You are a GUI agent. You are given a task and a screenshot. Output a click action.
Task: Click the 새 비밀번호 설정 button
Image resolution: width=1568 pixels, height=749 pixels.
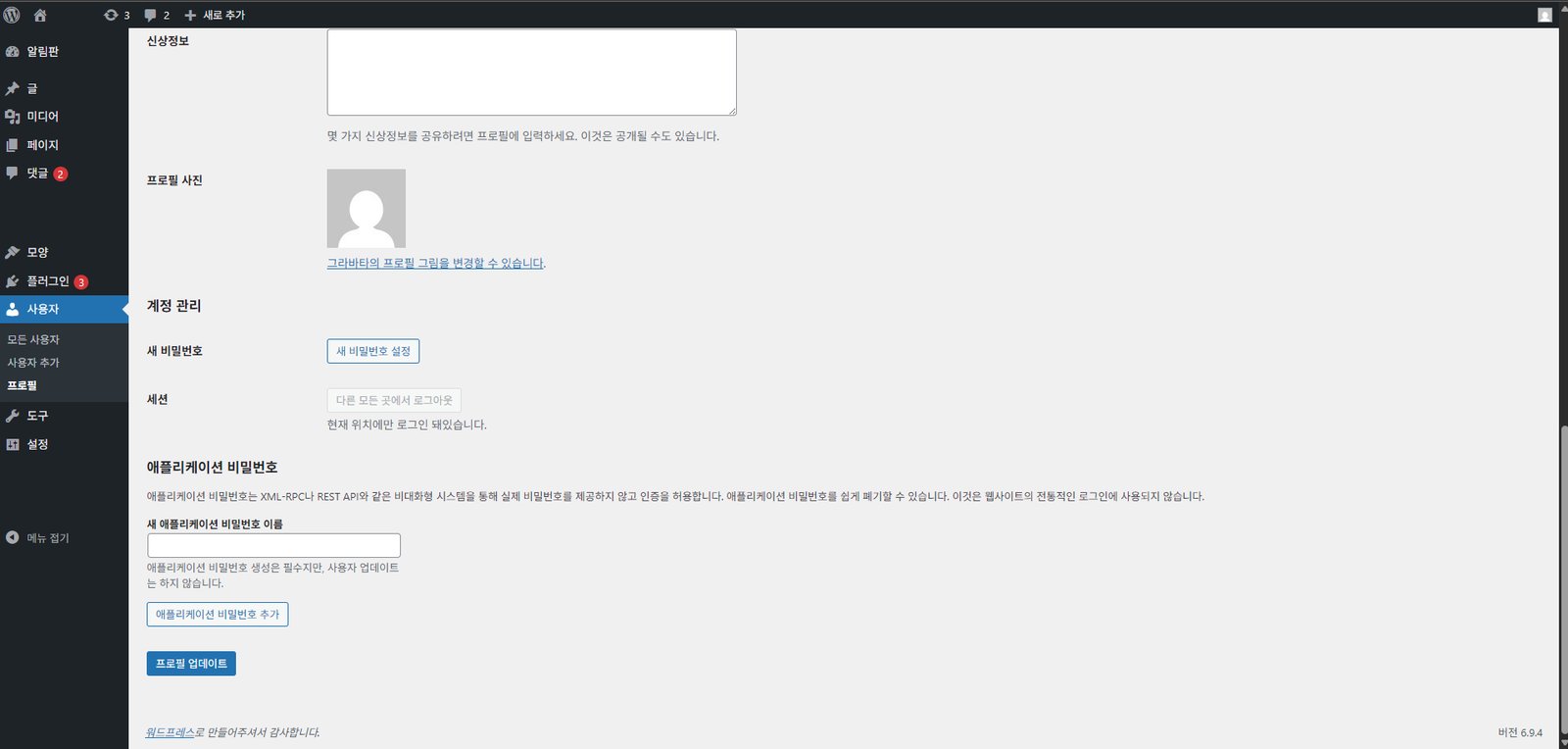pyautogui.click(x=373, y=351)
